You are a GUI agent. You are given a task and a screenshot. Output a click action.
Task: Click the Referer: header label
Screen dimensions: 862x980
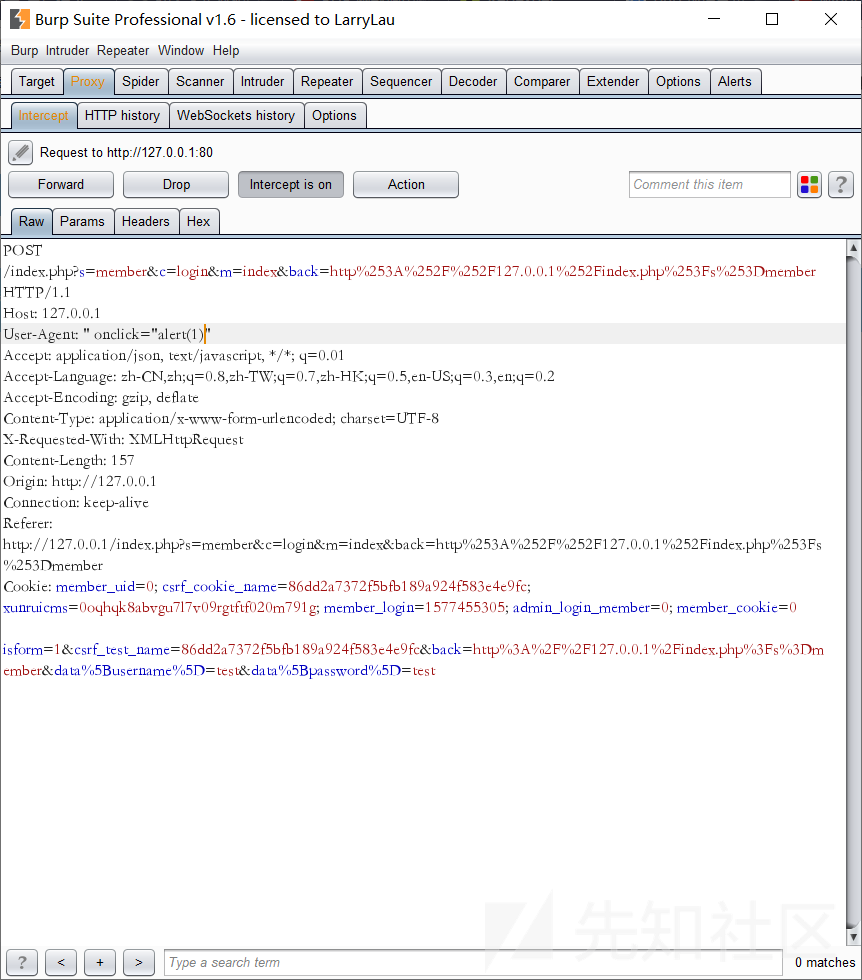(x=28, y=523)
